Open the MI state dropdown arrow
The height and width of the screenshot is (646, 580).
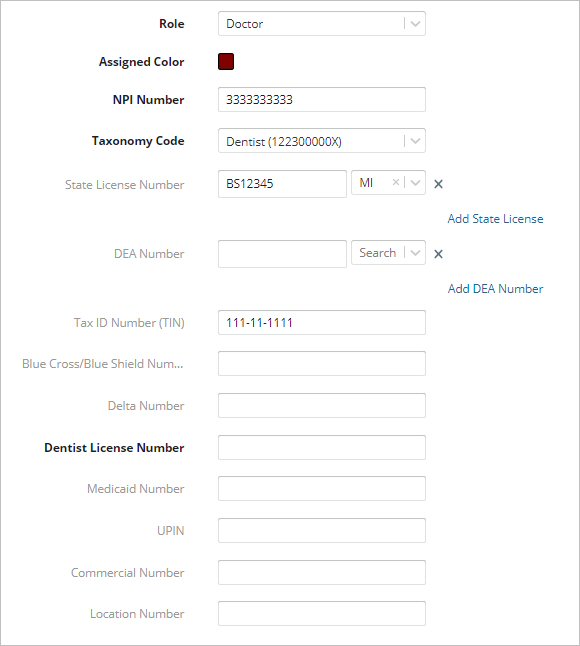point(415,183)
